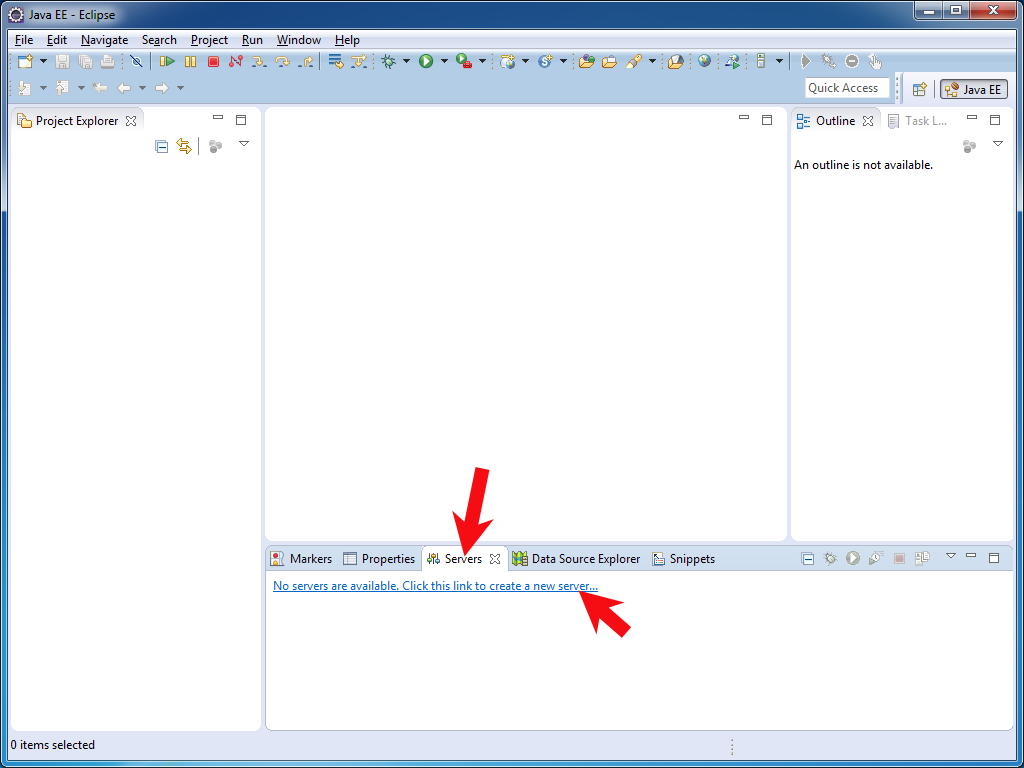1024x768 pixels.
Task: Toggle Link with Editor in Project Explorer
Action: (184, 146)
